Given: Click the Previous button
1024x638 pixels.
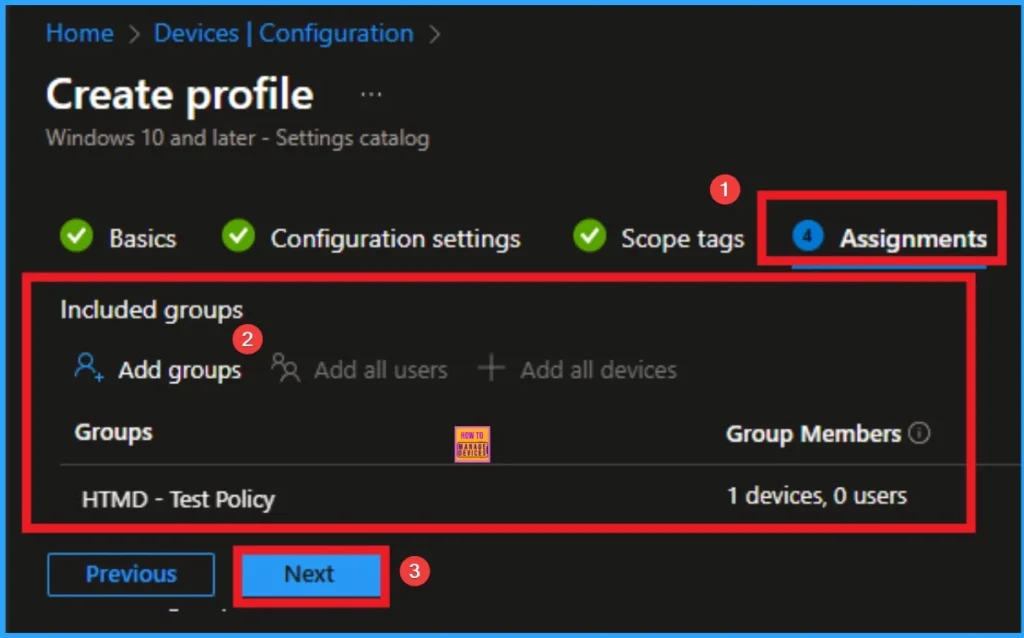Looking at the screenshot, I should coord(131,574).
